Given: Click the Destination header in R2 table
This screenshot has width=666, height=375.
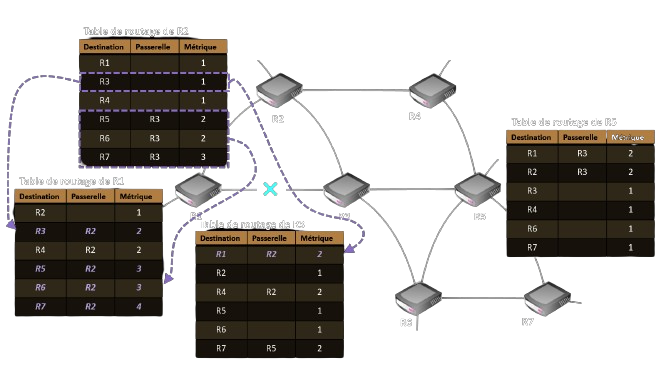Looking at the screenshot, I should (104, 47).
